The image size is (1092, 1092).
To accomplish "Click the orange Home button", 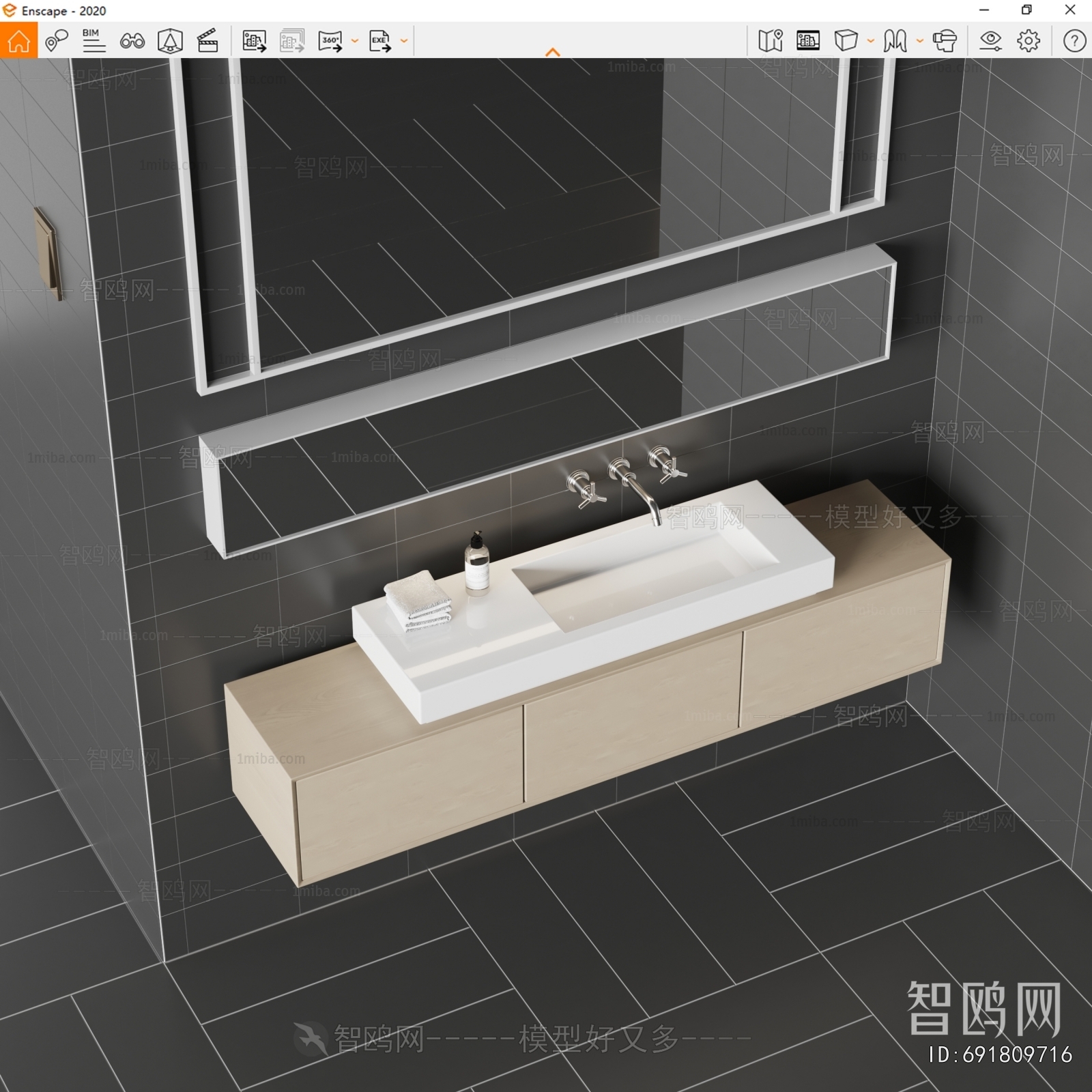I will 18,40.
